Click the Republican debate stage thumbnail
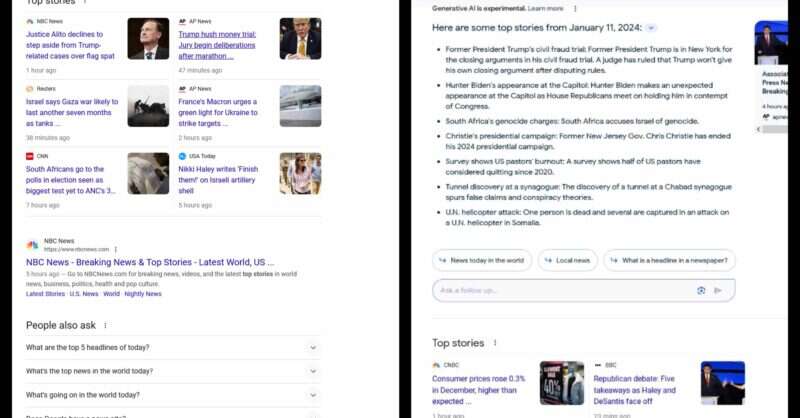 pyautogui.click(x=723, y=383)
